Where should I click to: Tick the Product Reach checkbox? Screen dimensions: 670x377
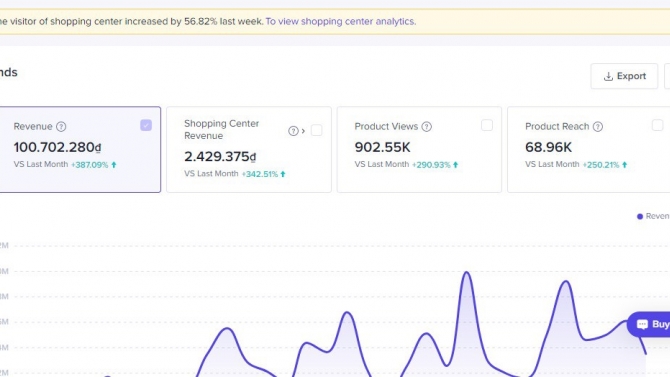tap(657, 125)
